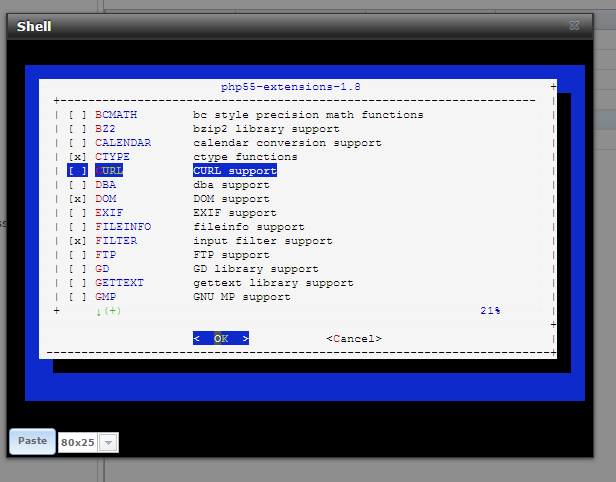The height and width of the screenshot is (482, 616).
Task: Click 'GD library support' description
Action: click(255, 269)
